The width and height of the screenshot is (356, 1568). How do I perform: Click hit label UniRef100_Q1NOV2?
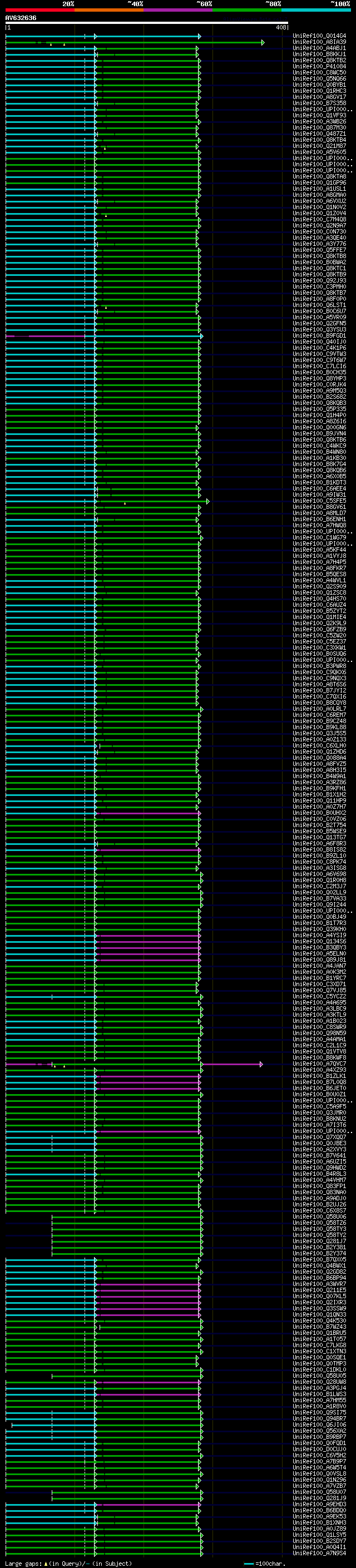319,207
